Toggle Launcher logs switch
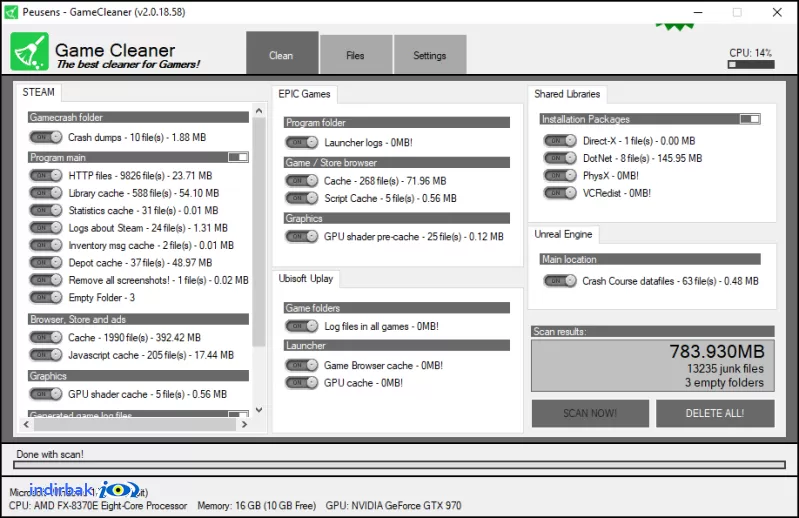799x518 pixels. pos(302,143)
